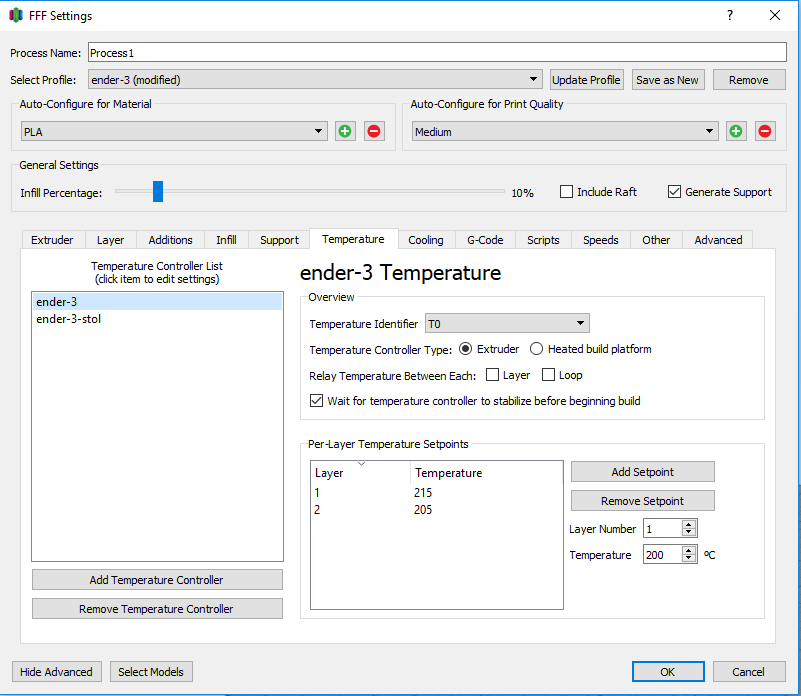The width and height of the screenshot is (801, 696).
Task: Click the Update Profile button
Action: tap(586, 80)
